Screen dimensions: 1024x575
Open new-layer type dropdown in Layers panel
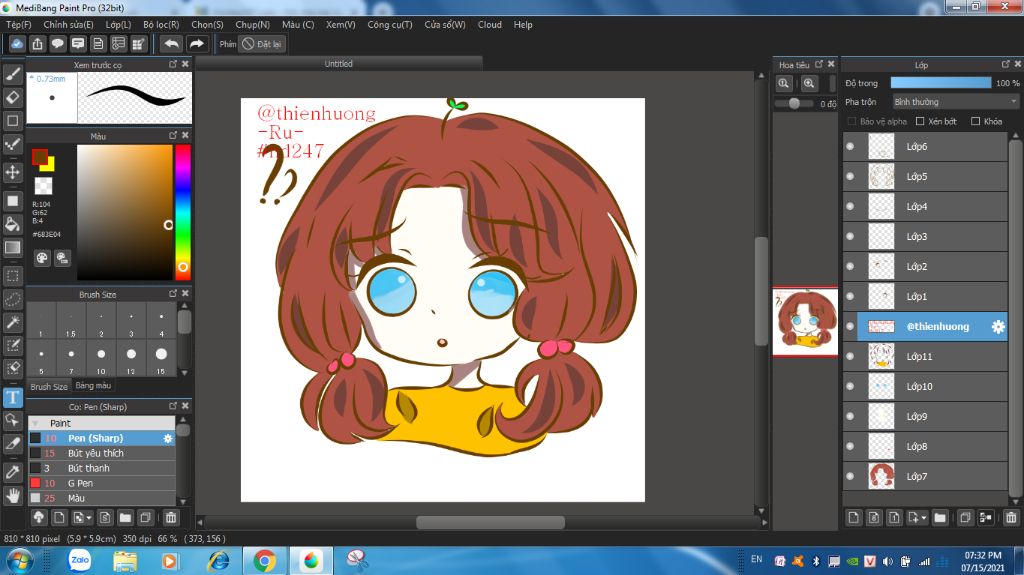pyautogui.click(x=924, y=518)
